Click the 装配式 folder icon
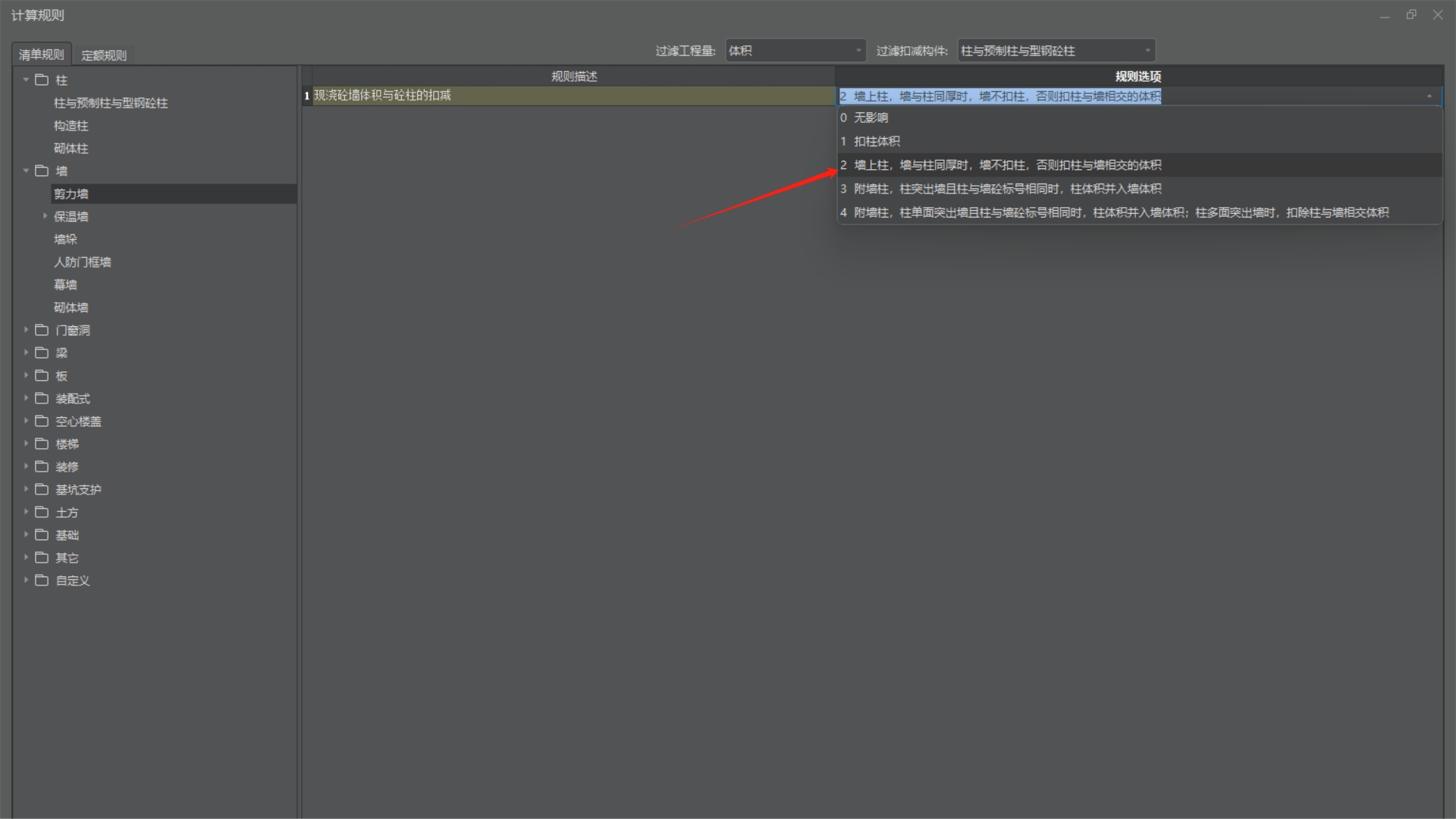The height and width of the screenshot is (819, 1456). coord(42,398)
